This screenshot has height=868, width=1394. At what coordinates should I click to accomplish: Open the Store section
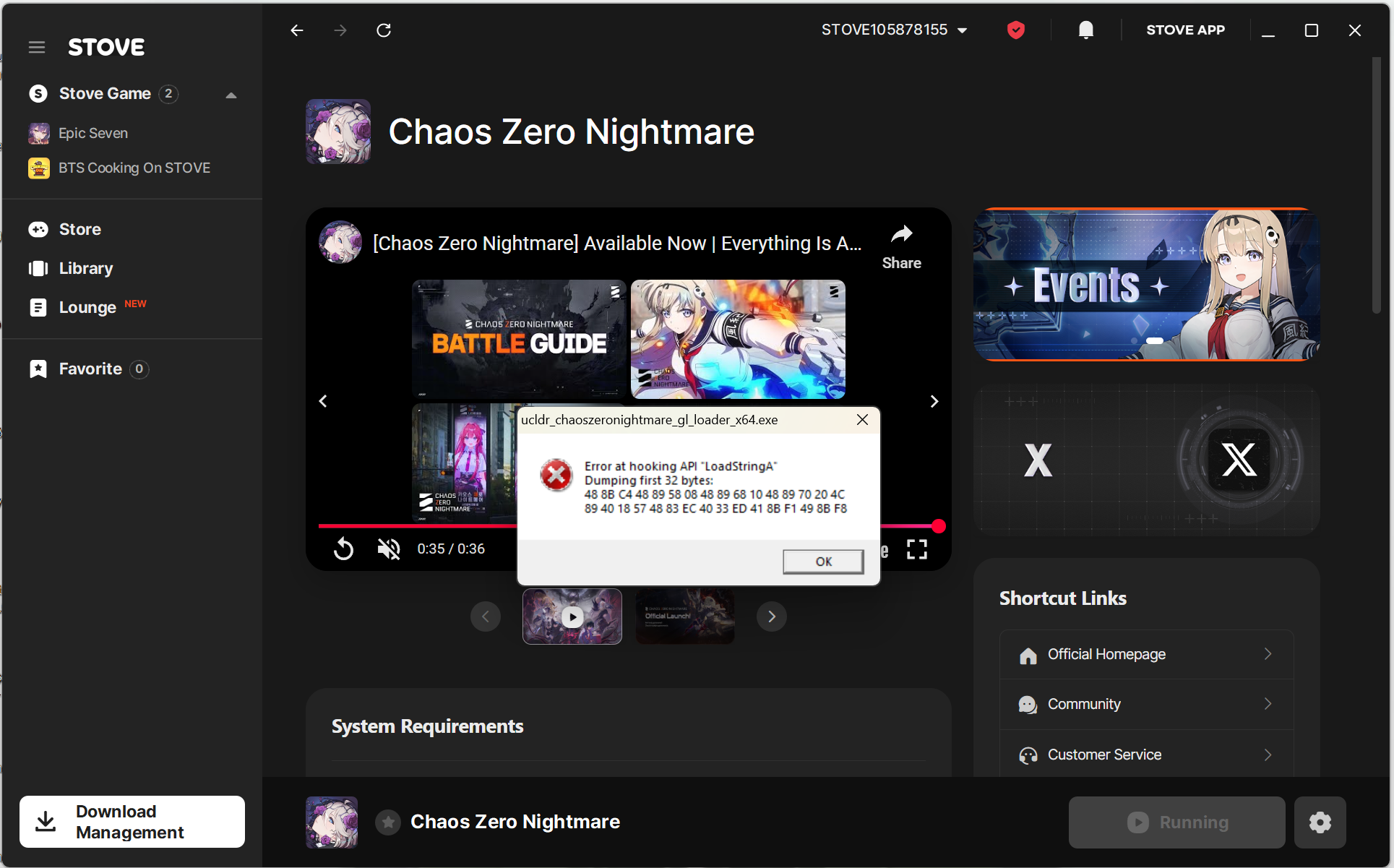pos(79,229)
